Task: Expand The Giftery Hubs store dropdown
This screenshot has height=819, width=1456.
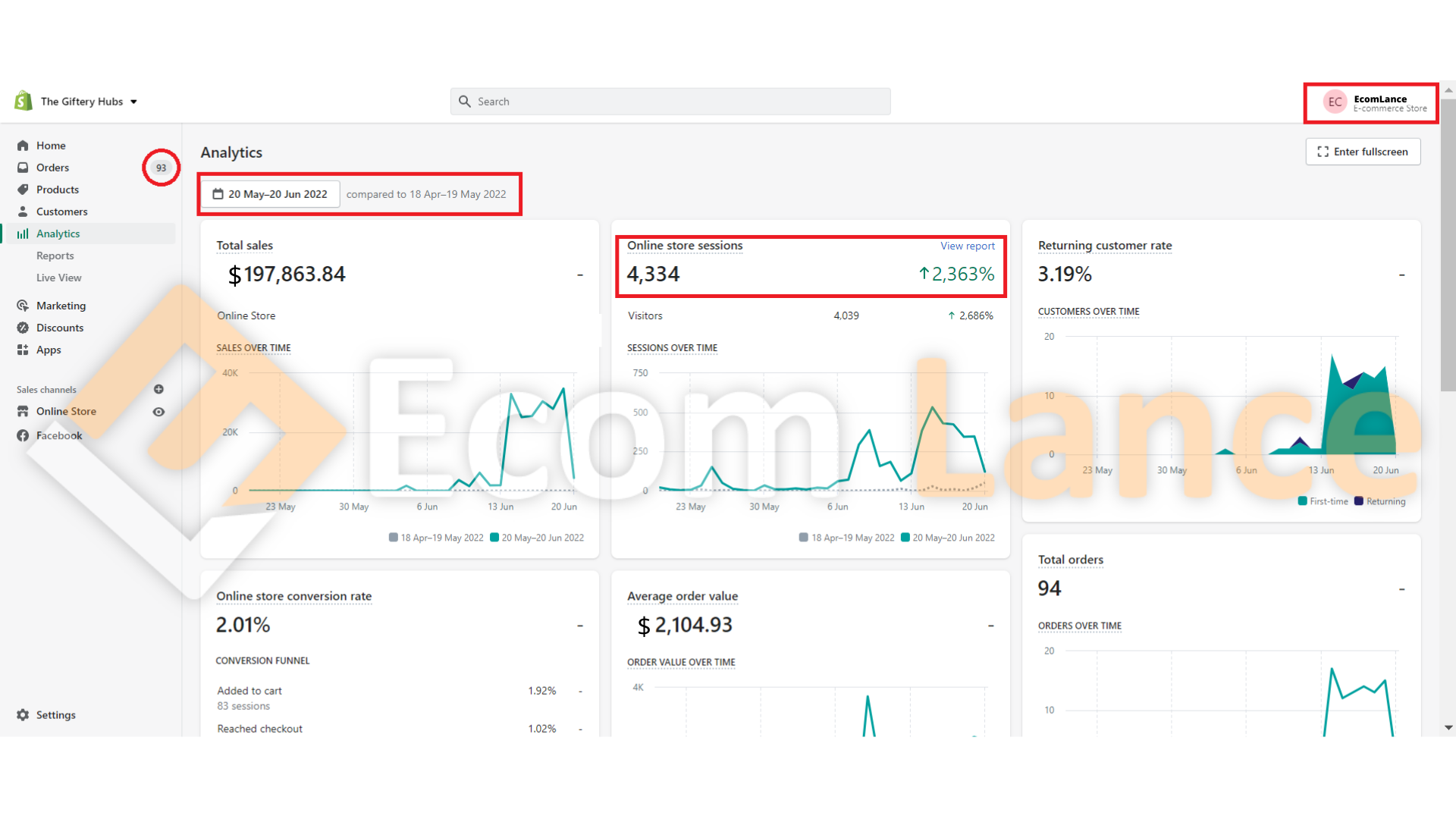Action: point(133,102)
